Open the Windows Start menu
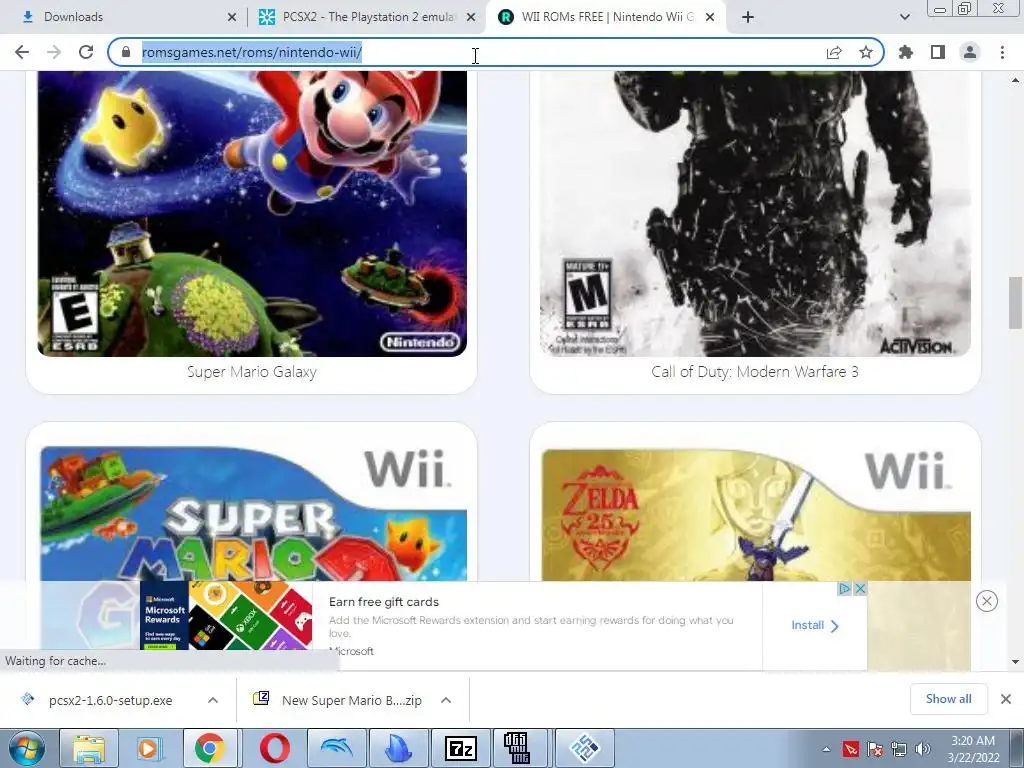1024x768 pixels. 26,748
